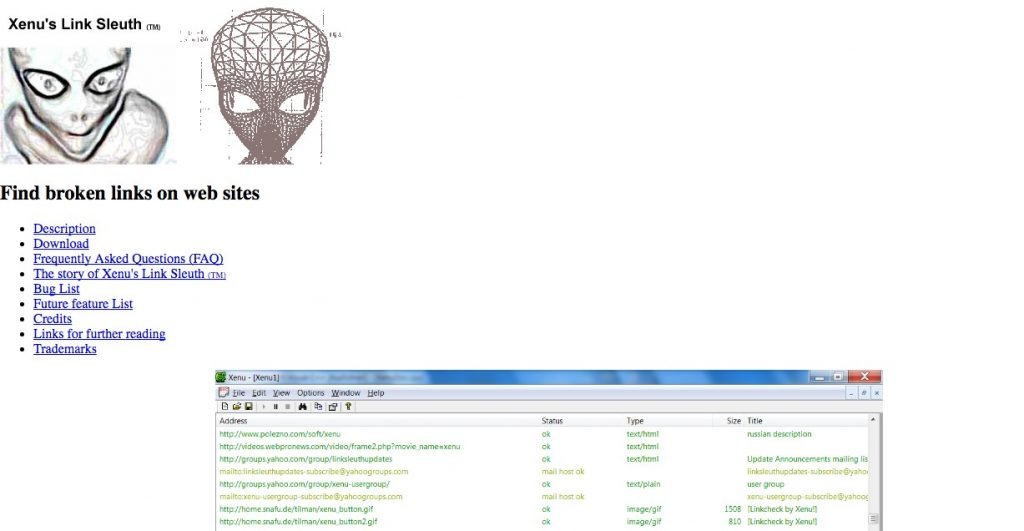
Task: Click the 'text/plain' type cell
Action: (643, 485)
